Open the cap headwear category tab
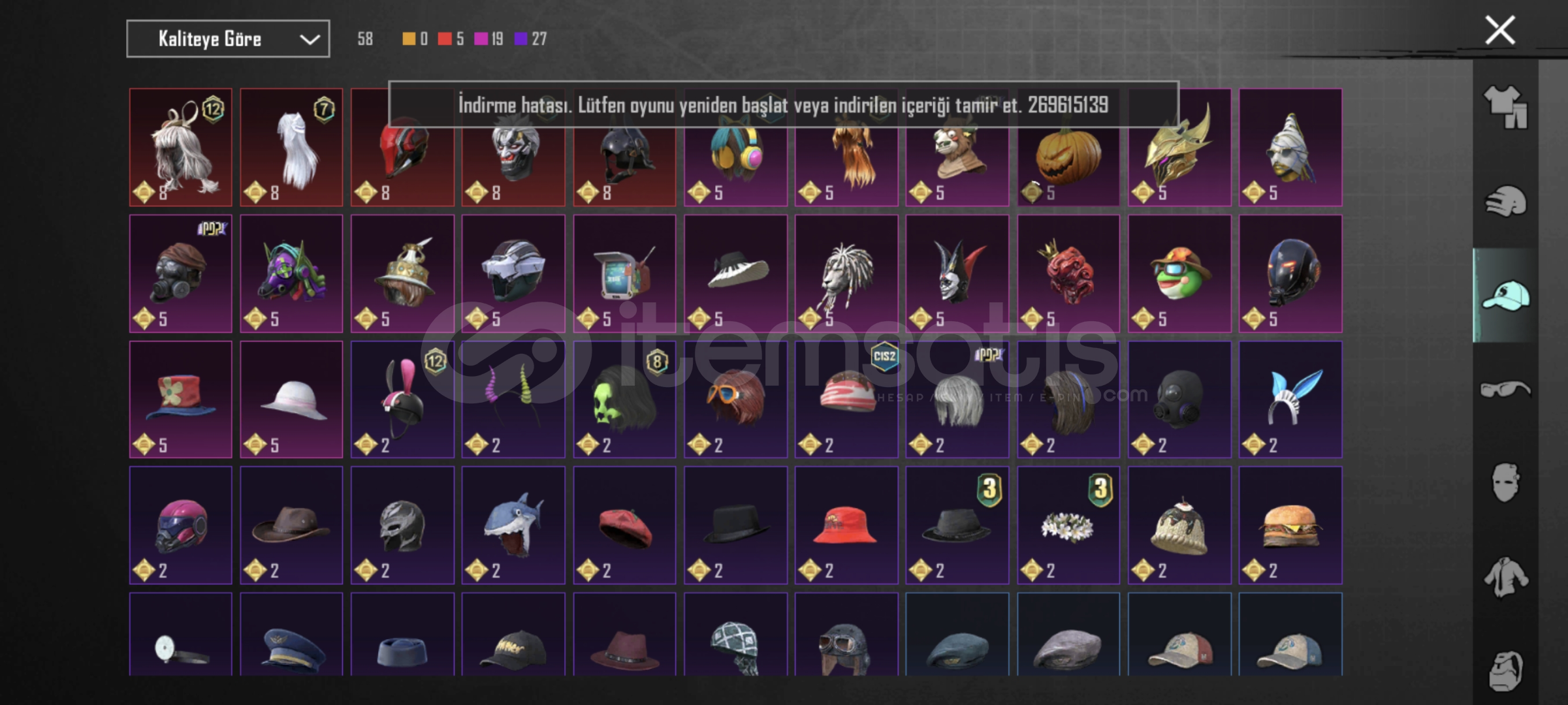The height and width of the screenshot is (705, 1568). coord(1505,296)
